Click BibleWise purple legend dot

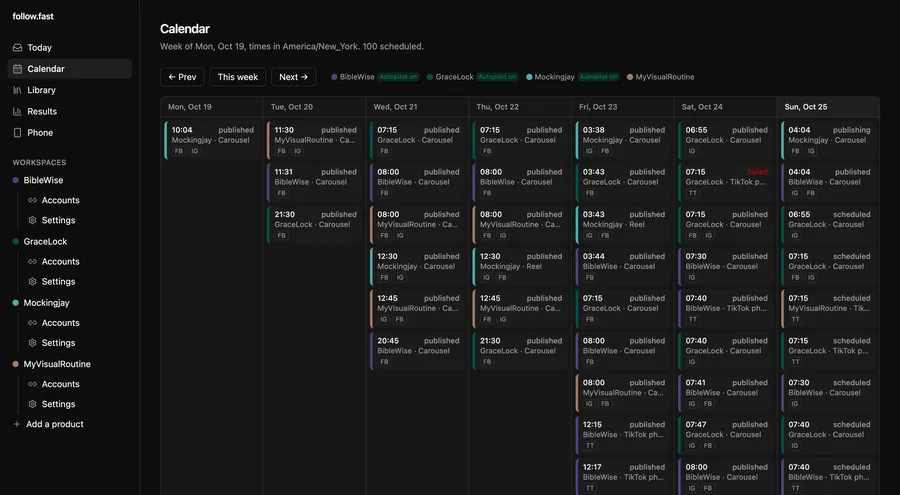tap(334, 77)
